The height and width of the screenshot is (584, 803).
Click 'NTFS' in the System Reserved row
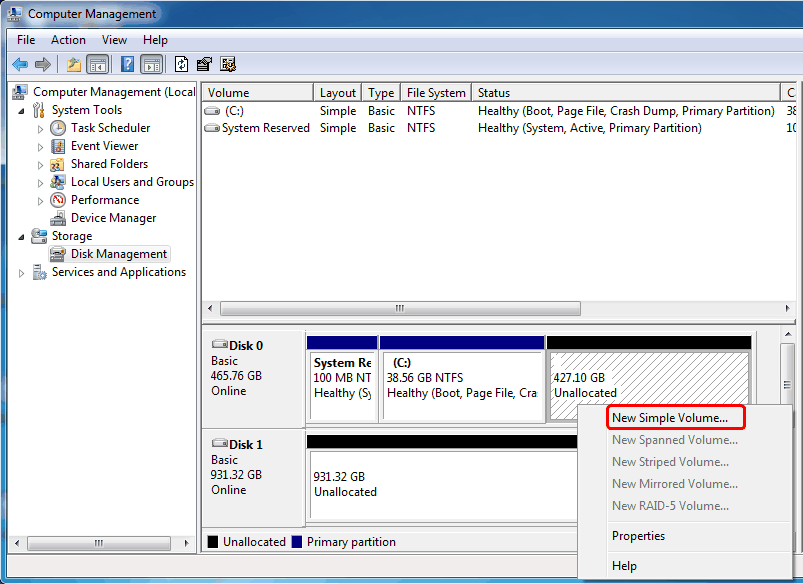(421, 128)
